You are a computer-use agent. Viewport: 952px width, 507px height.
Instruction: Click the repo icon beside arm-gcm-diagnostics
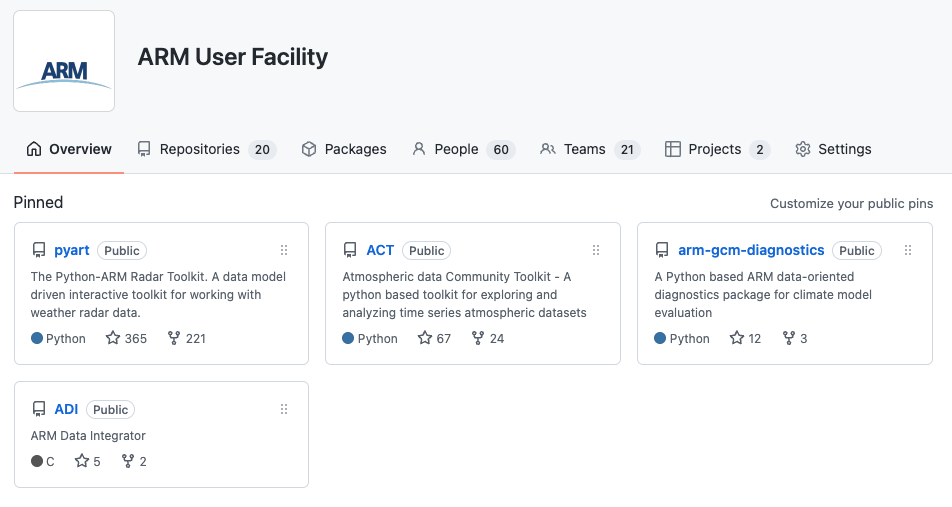click(662, 250)
